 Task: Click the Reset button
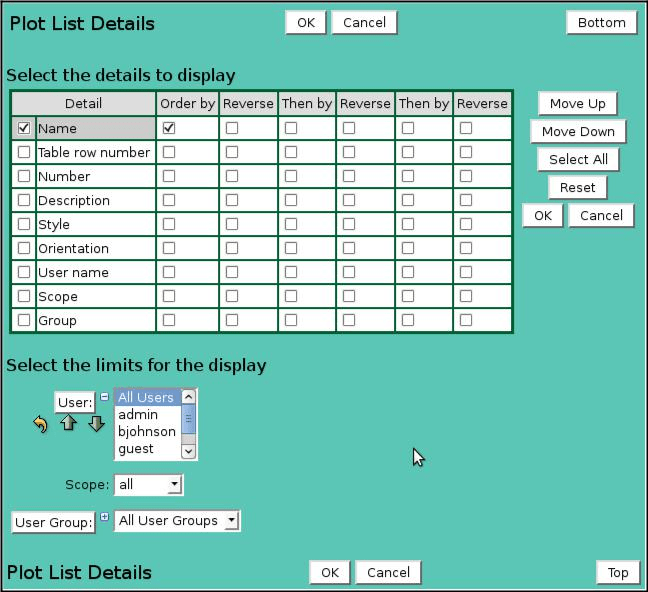577,187
